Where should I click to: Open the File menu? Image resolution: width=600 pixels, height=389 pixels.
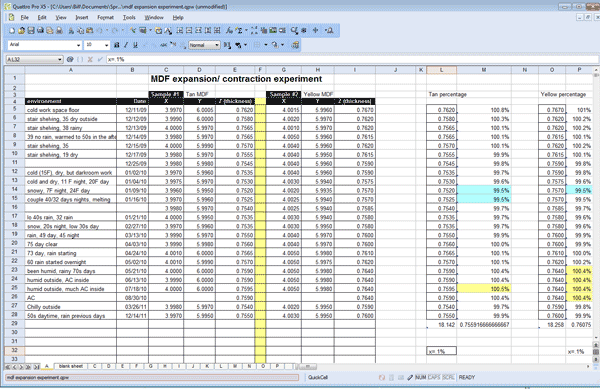pyautogui.click(x=24, y=18)
